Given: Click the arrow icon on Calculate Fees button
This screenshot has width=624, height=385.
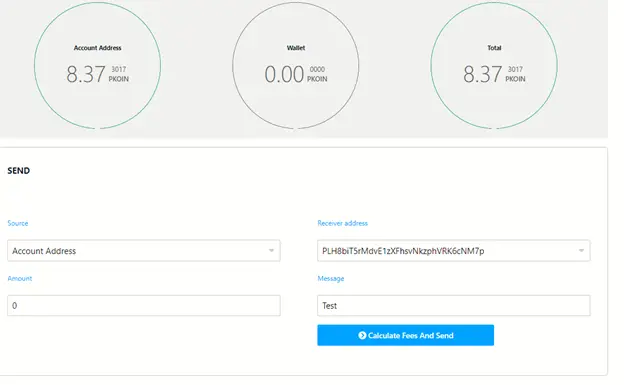Looking at the screenshot, I should [x=362, y=336].
